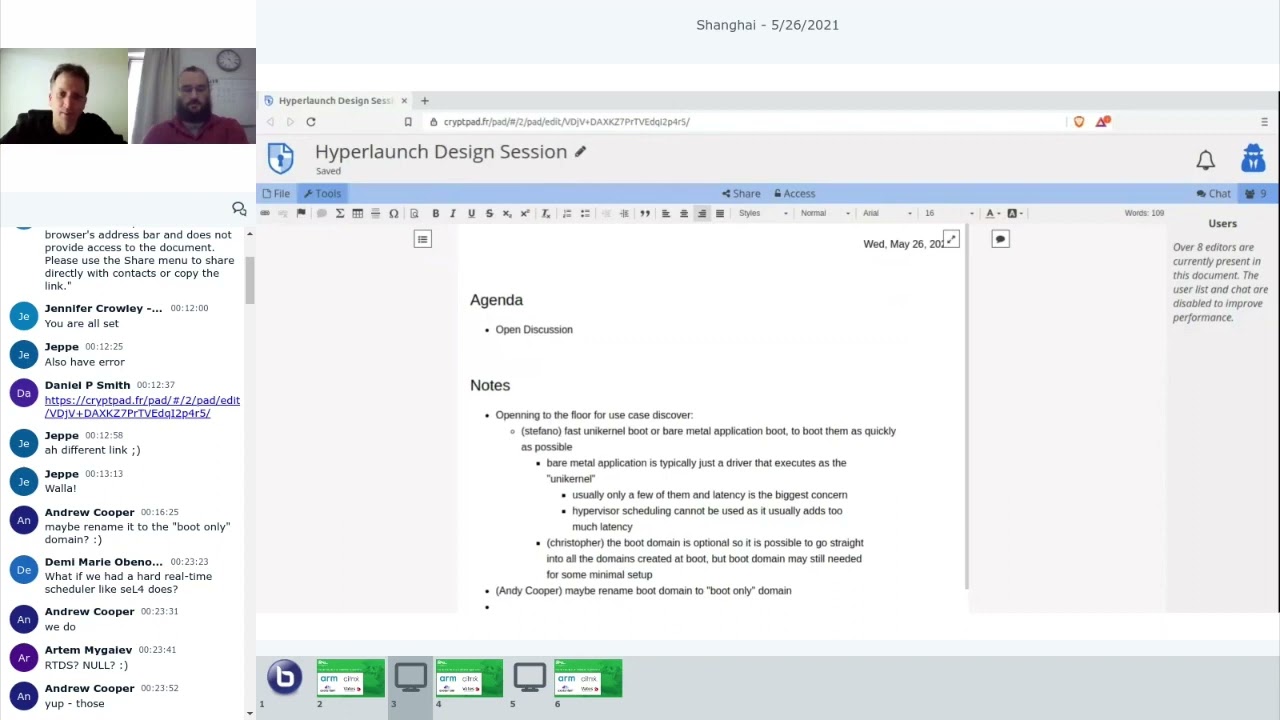Toggle the user list with count 9
The width and height of the screenshot is (1280, 720).
1255,194
